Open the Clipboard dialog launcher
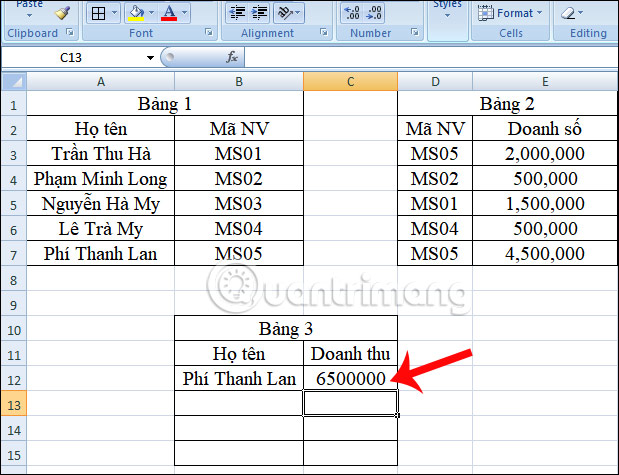Image resolution: width=619 pixels, height=475 pixels. pos(70,32)
